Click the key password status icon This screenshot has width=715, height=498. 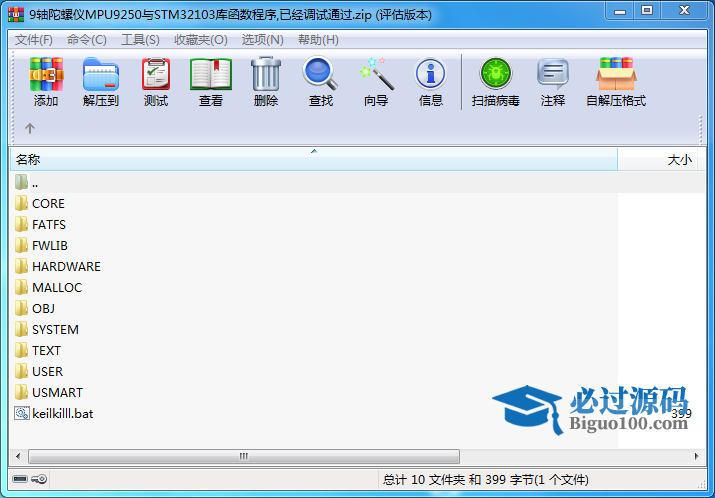click(39, 479)
